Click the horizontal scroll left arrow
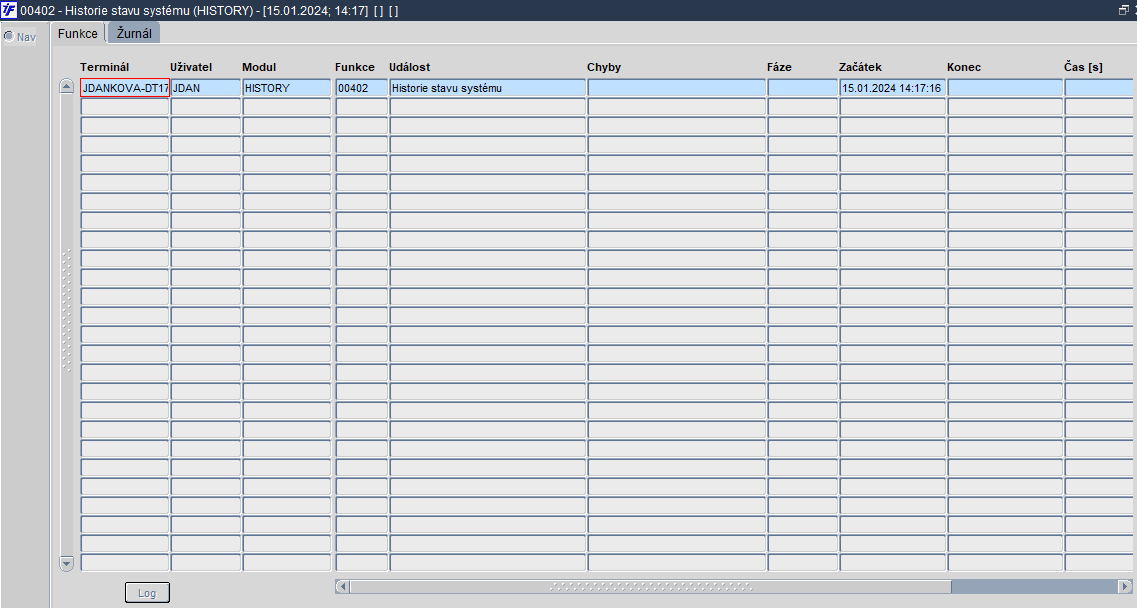The image size is (1137, 608). point(343,586)
